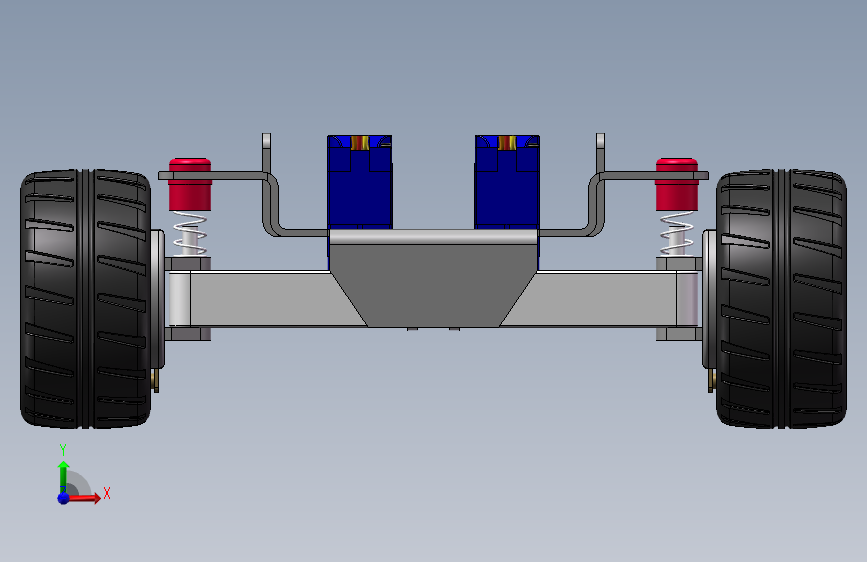Pick the right red shock absorber cap

tap(676, 185)
